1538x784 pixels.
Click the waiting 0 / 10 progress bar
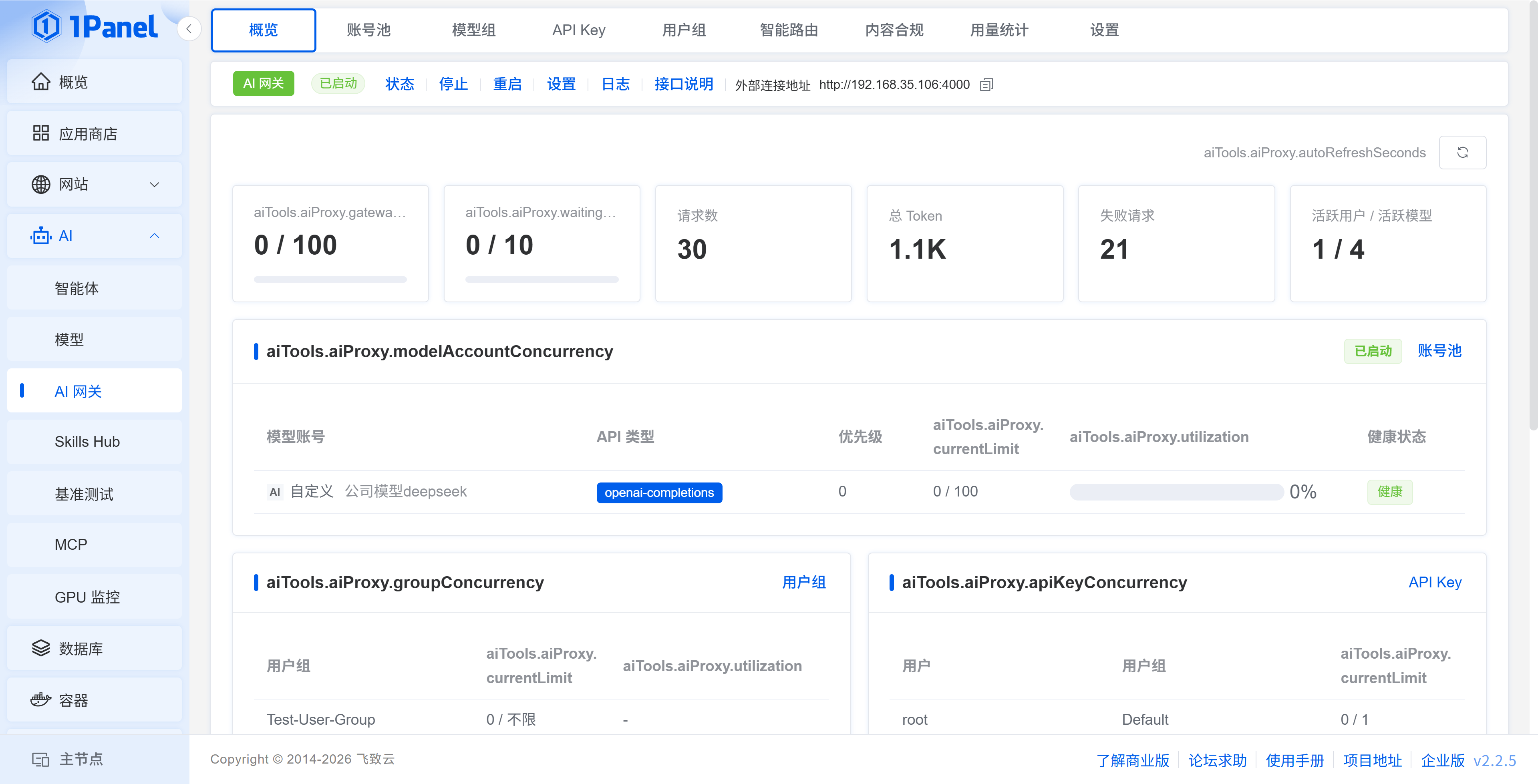(542, 279)
